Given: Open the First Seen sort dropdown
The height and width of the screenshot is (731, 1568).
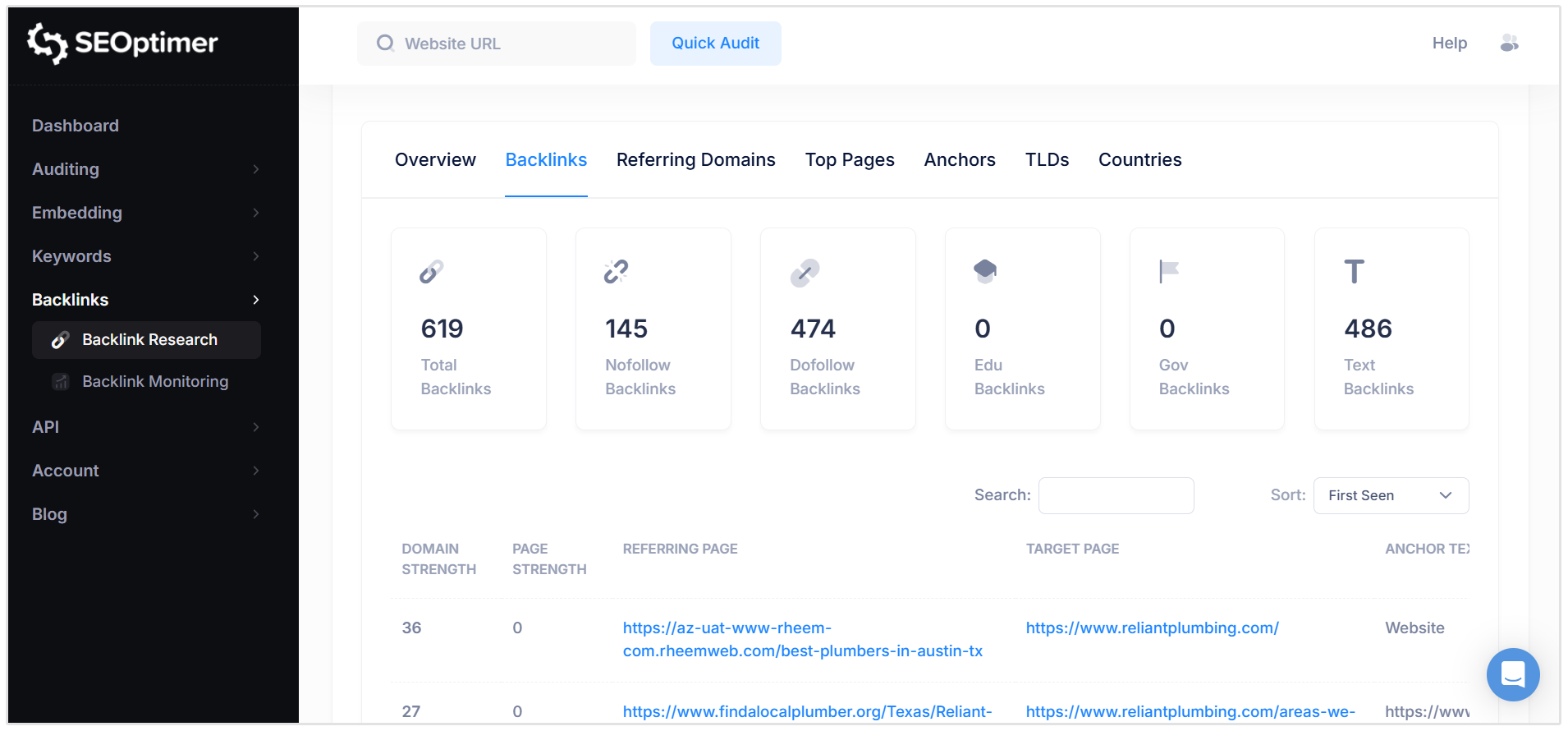Looking at the screenshot, I should [x=1391, y=495].
